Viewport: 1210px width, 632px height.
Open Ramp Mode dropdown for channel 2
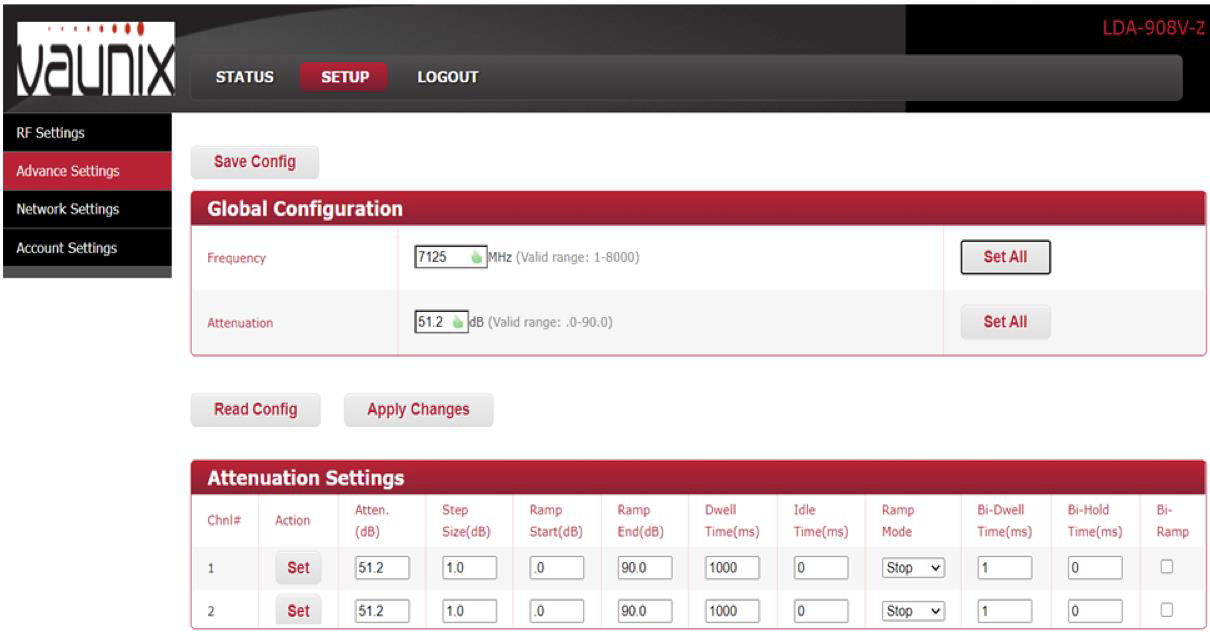point(913,610)
